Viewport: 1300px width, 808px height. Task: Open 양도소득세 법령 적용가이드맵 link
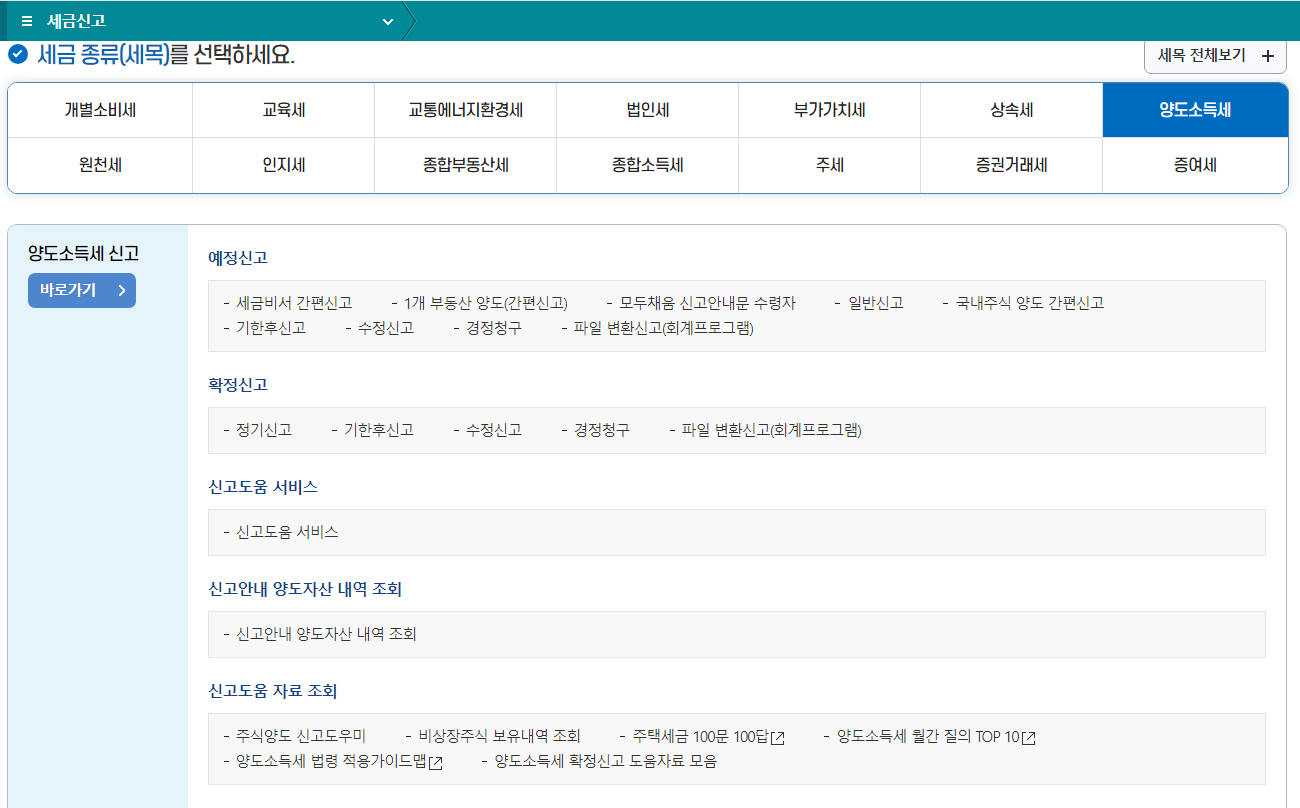[331, 761]
